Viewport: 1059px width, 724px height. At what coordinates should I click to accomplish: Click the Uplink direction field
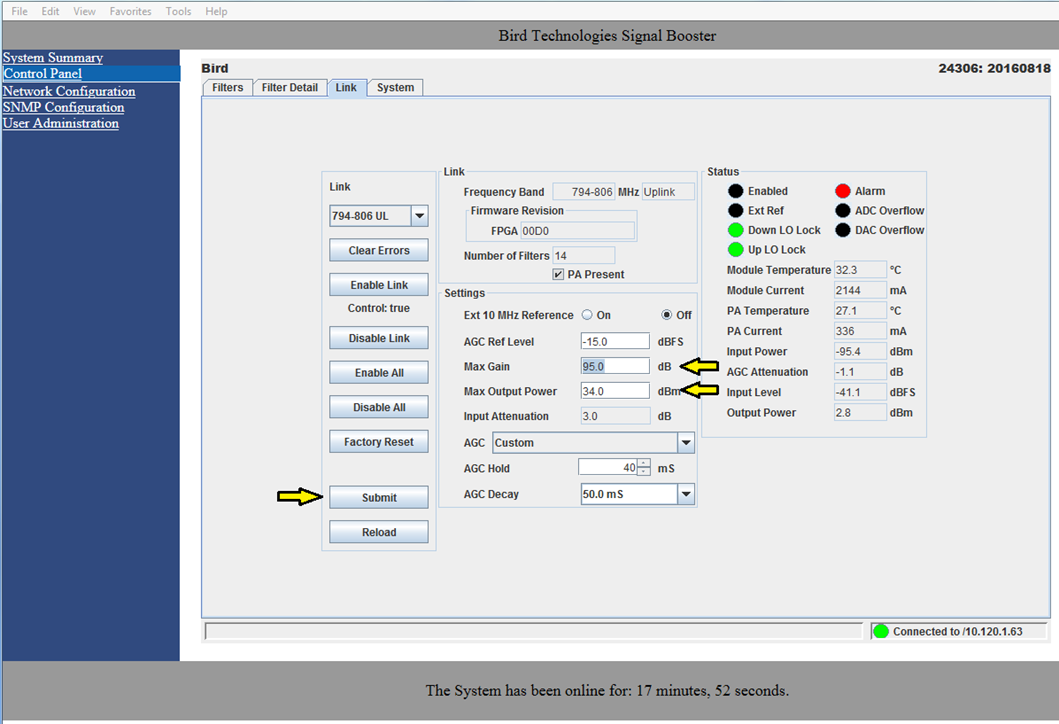(x=668, y=192)
